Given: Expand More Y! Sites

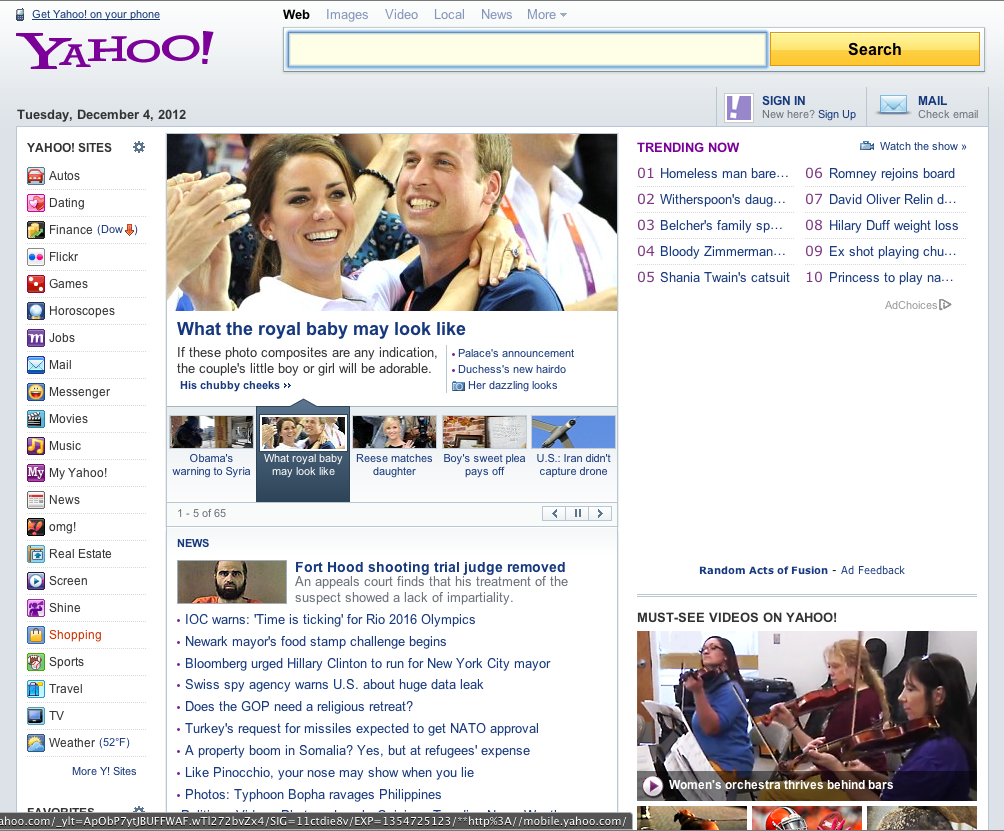Looking at the screenshot, I should tap(105, 771).
